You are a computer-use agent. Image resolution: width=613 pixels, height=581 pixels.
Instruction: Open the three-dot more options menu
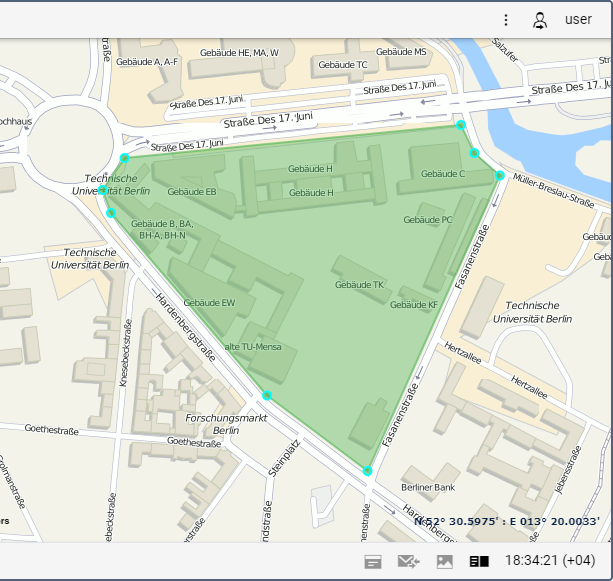pos(506,20)
